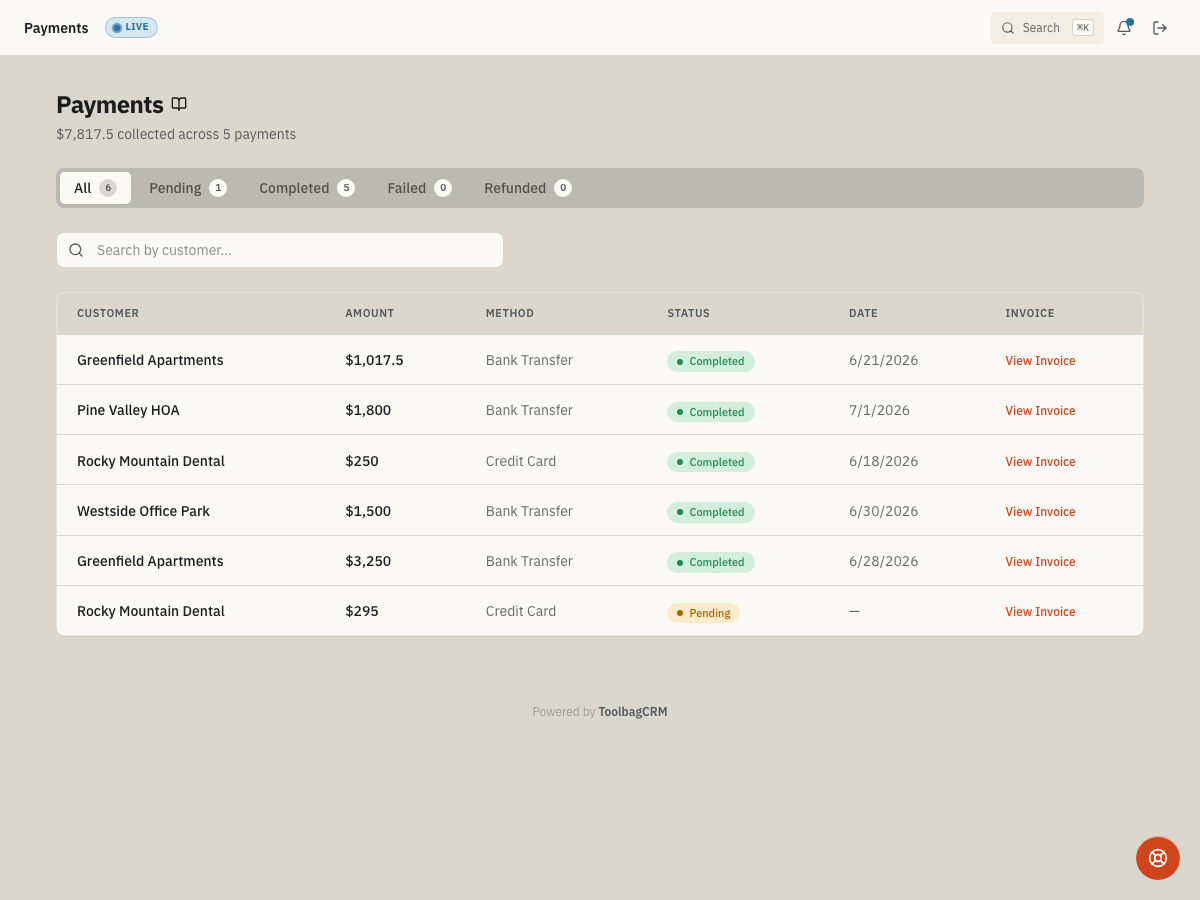
Task: View Invoice for Rocky Mountain Dental $250
Action: pos(1040,462)
